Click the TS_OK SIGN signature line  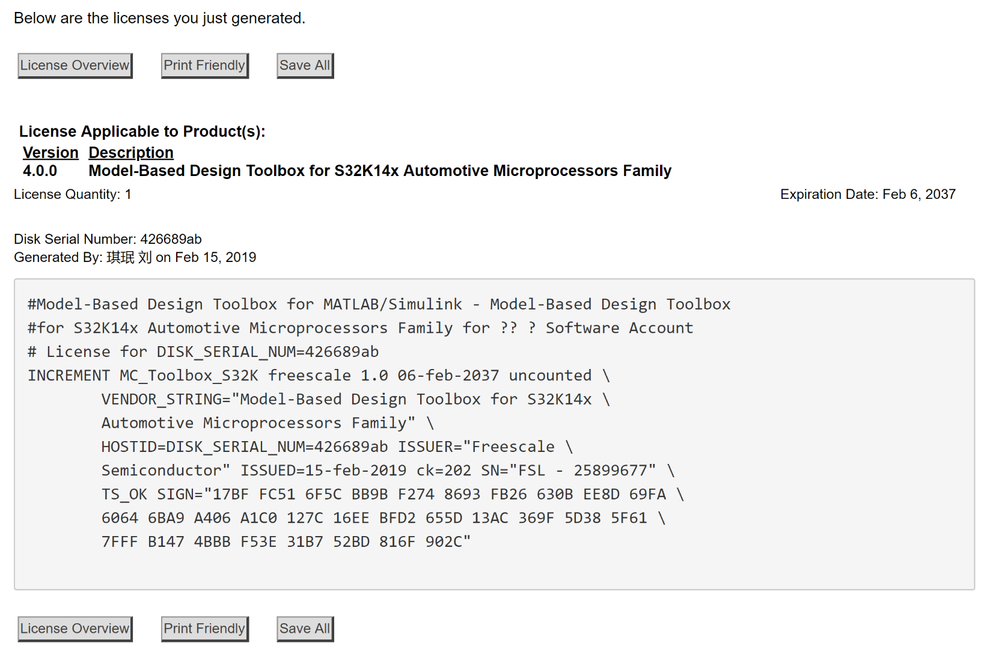(x=392, y=494)
